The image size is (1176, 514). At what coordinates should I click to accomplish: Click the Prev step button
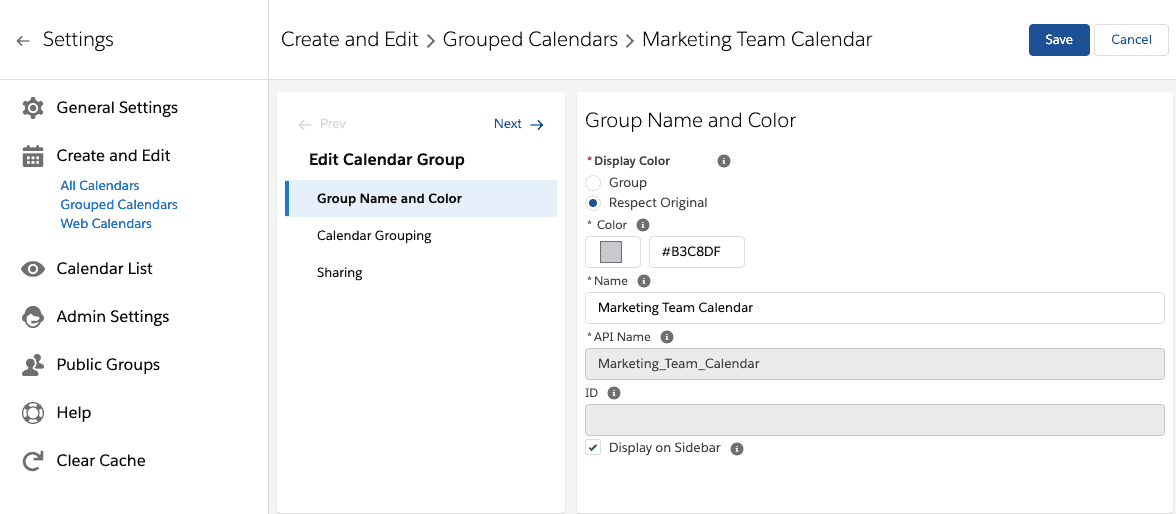pos(322,125)
